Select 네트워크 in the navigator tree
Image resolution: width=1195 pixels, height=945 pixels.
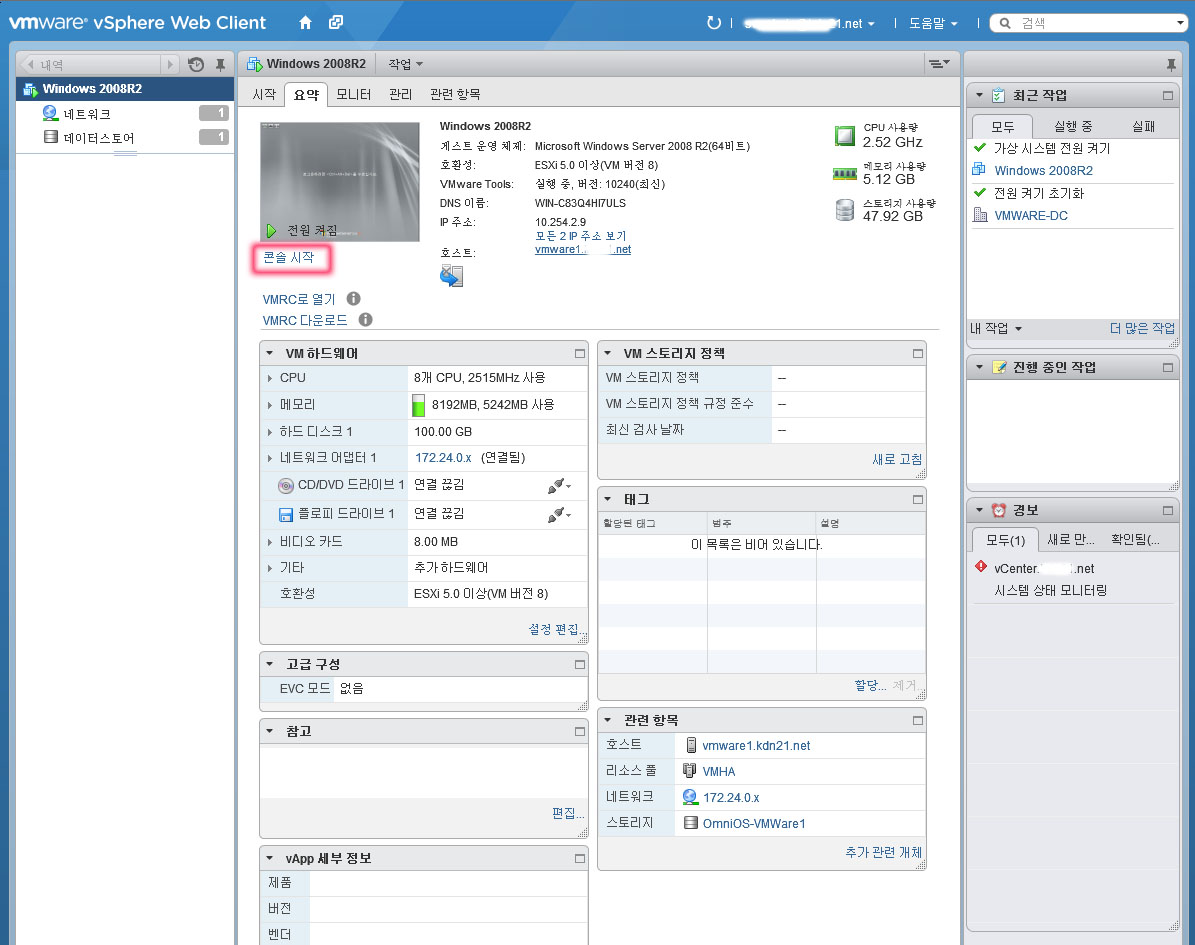click(x=87, y=114)
